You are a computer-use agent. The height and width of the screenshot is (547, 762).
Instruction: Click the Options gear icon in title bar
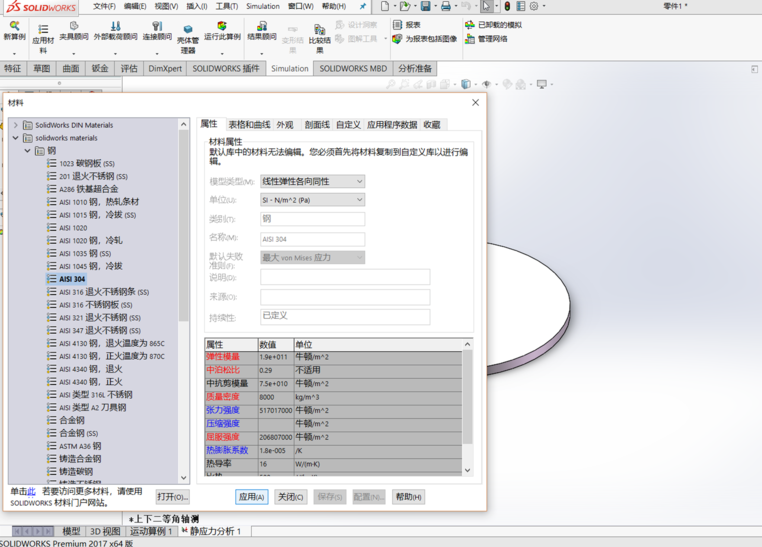click(x=534, y=6)
